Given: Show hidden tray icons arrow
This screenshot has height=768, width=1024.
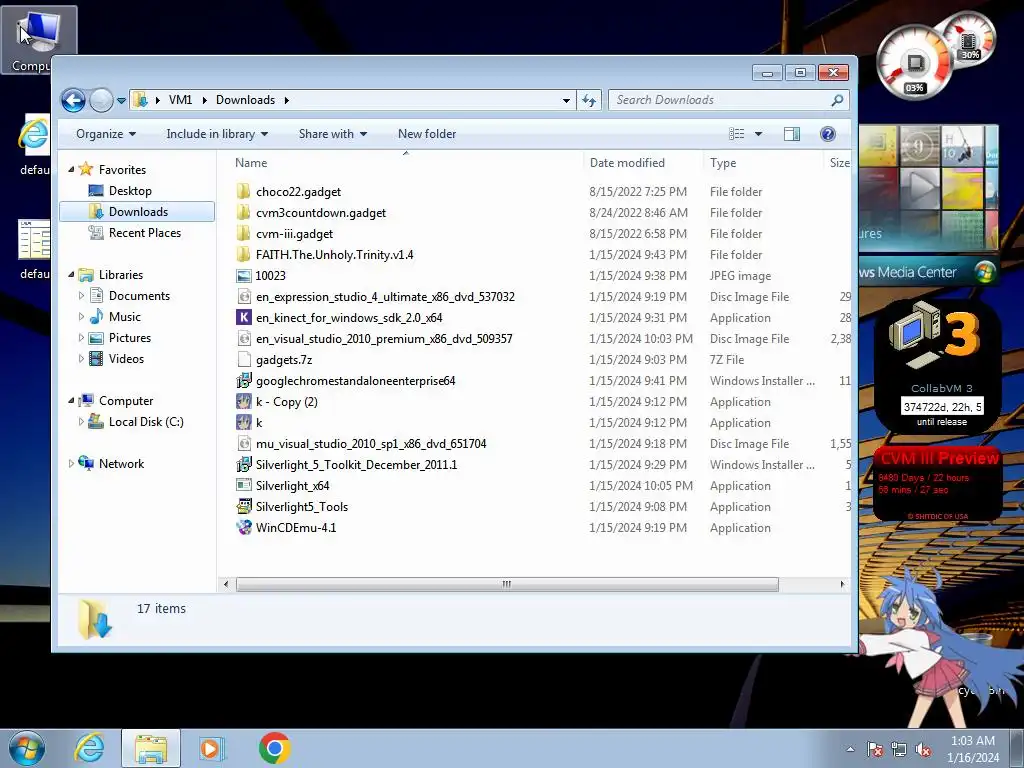Looking at the screenshot, I should [x=850, y=750].
